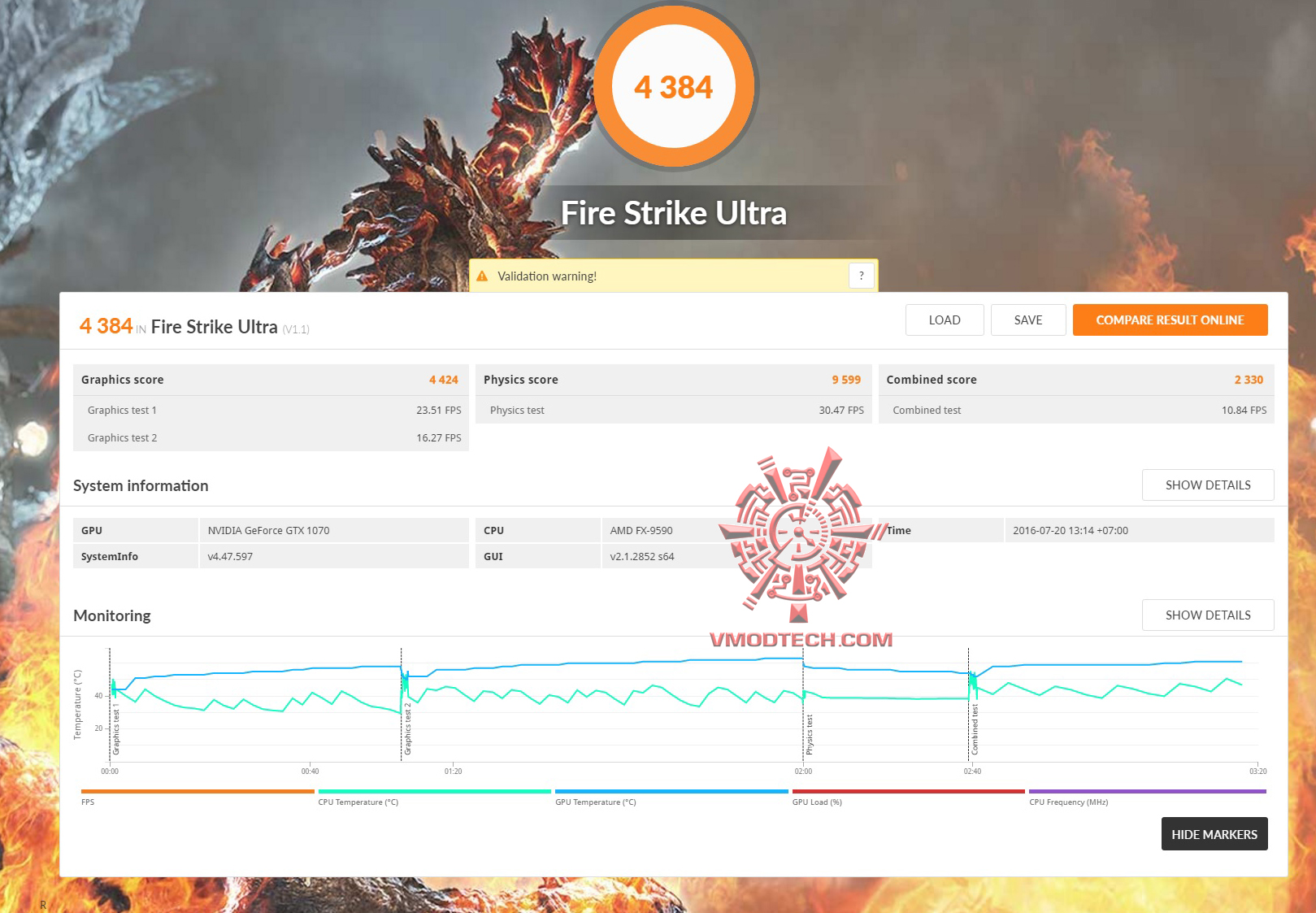This screenshot has width=1316, height=913.
Task: Click the Fire Strike Ultra banner title
Action: pyautogui.click(x=674, y=213)
